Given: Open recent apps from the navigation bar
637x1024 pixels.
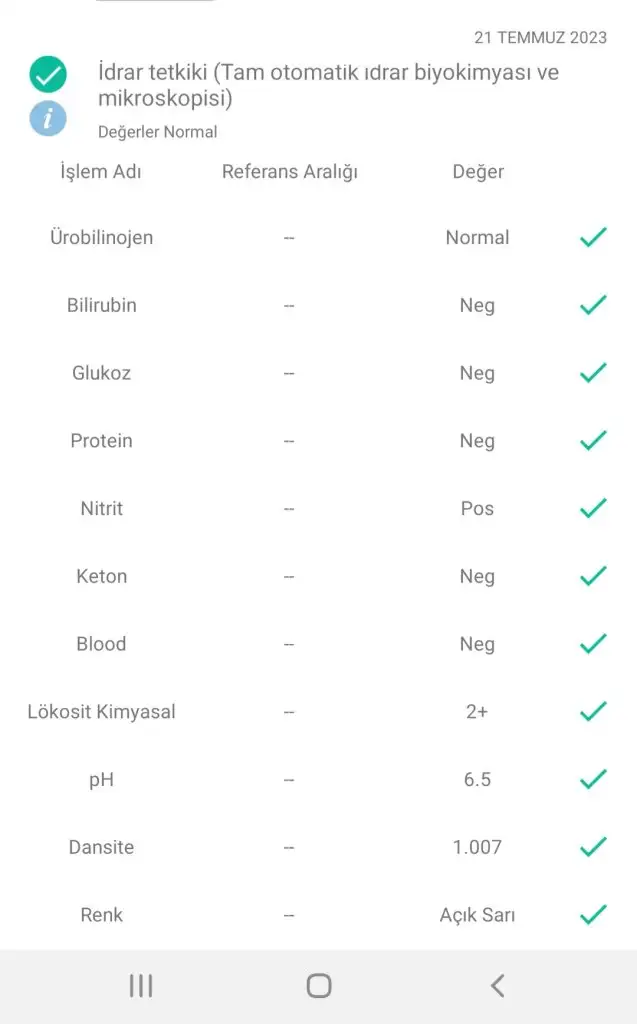Looking at the screenshot, I should tap(141, 986).
